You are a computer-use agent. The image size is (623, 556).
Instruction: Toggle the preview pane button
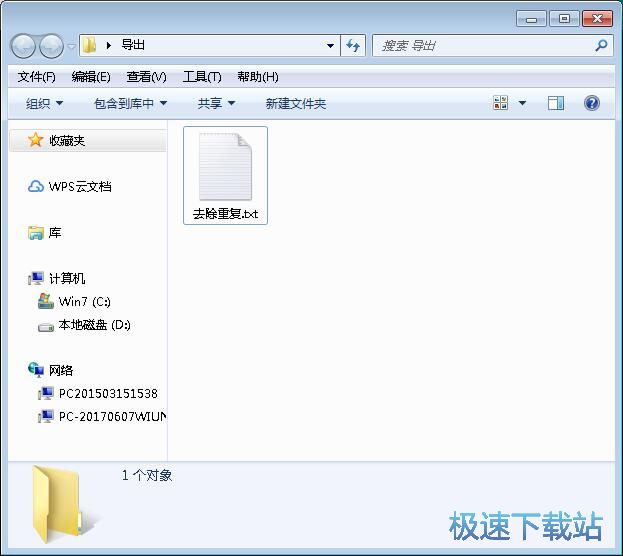click(555, 103)
